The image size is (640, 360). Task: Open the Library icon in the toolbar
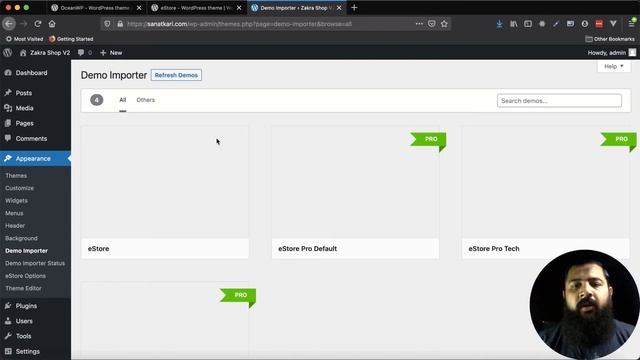(x=513, y=24)
